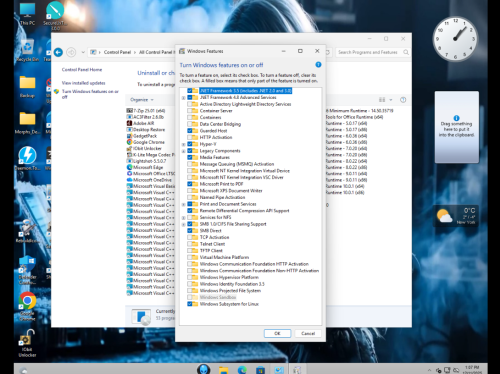500x374 pixels.
Task: Click Turn Windows features on or off link
Action: click(x=90, y=94)
